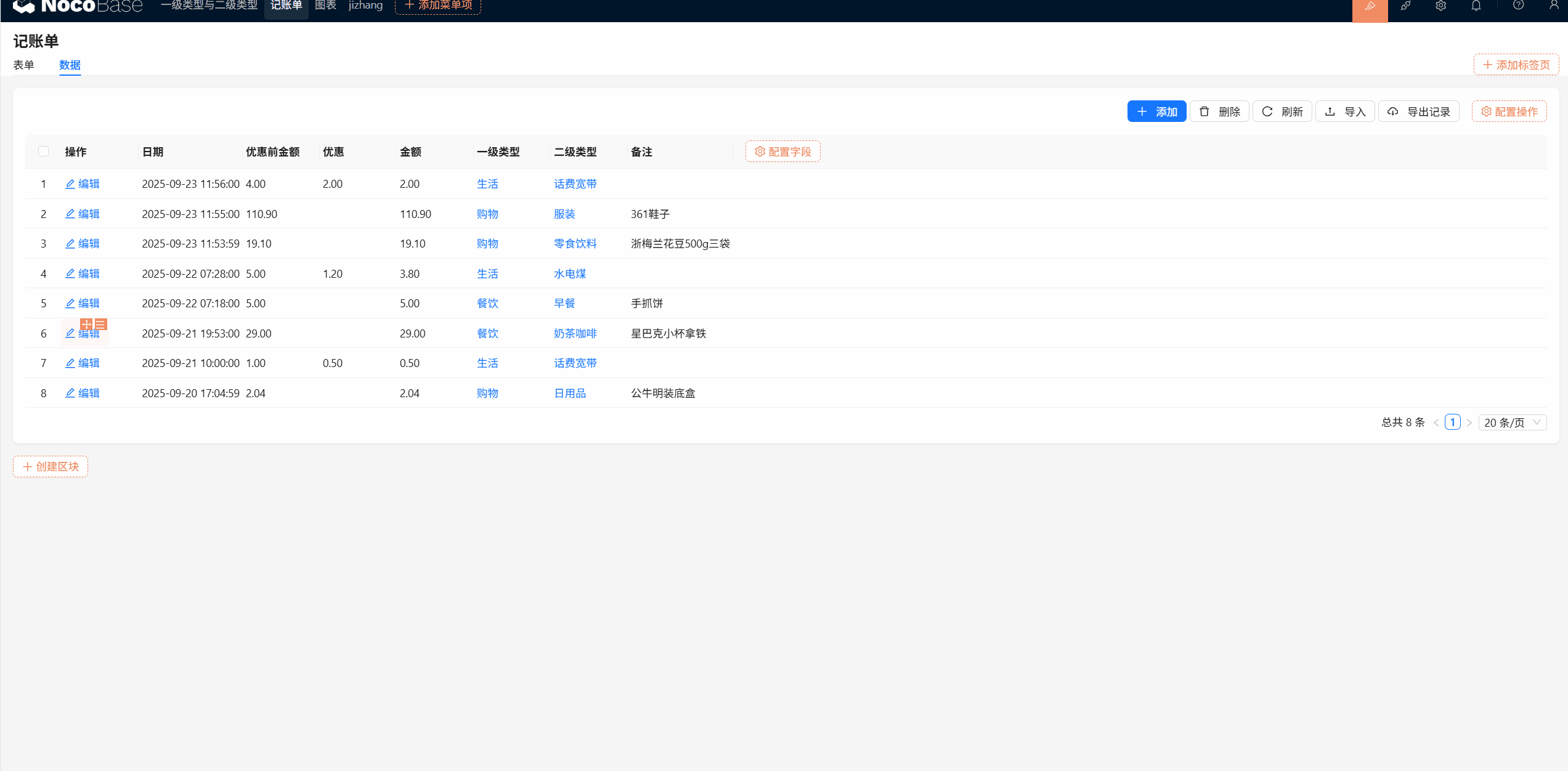Open the notifications bell icon

[1476, 6]
